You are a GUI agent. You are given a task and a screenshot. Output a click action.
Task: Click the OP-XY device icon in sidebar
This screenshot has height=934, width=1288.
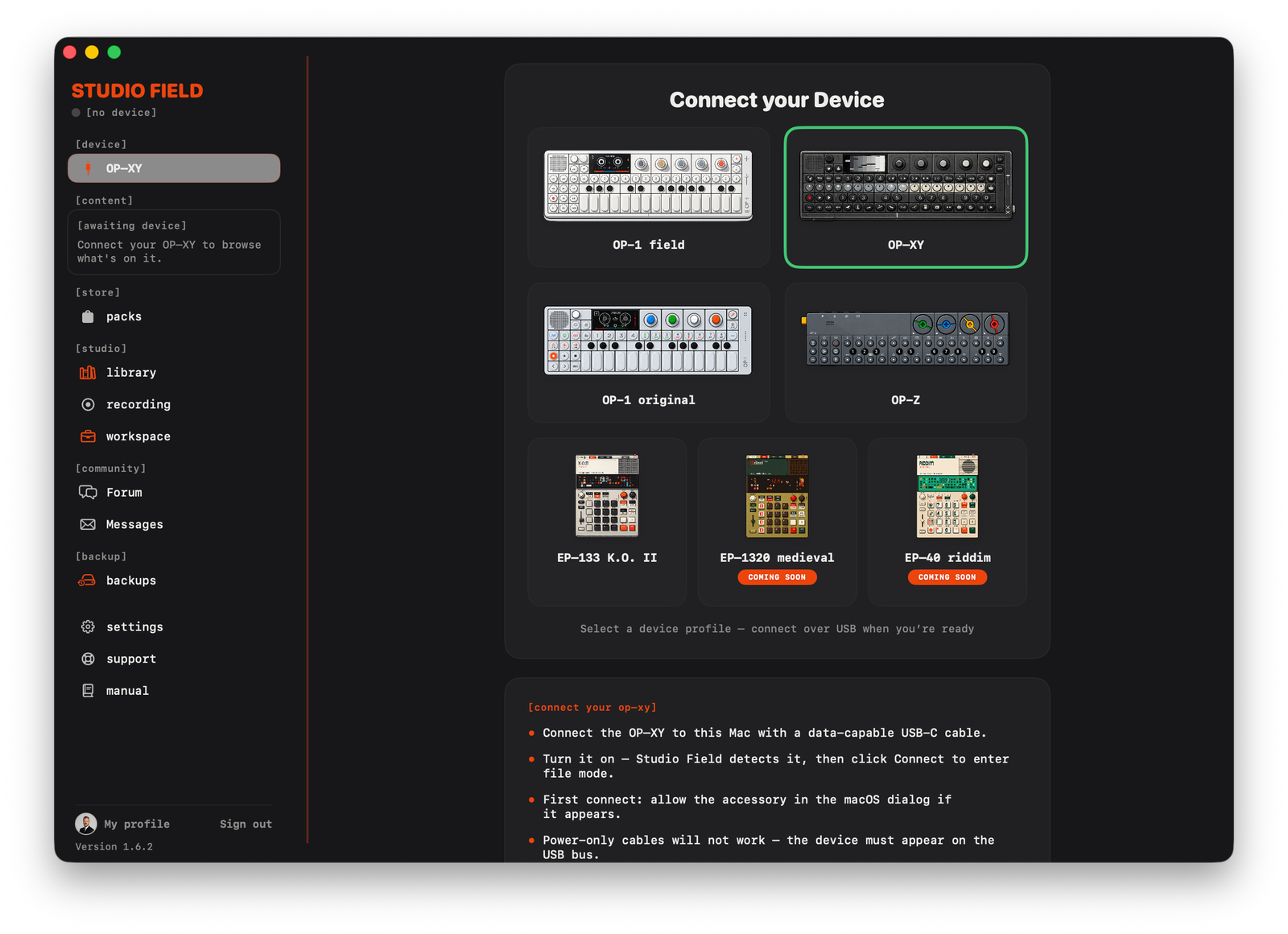(x=89, y=168)
